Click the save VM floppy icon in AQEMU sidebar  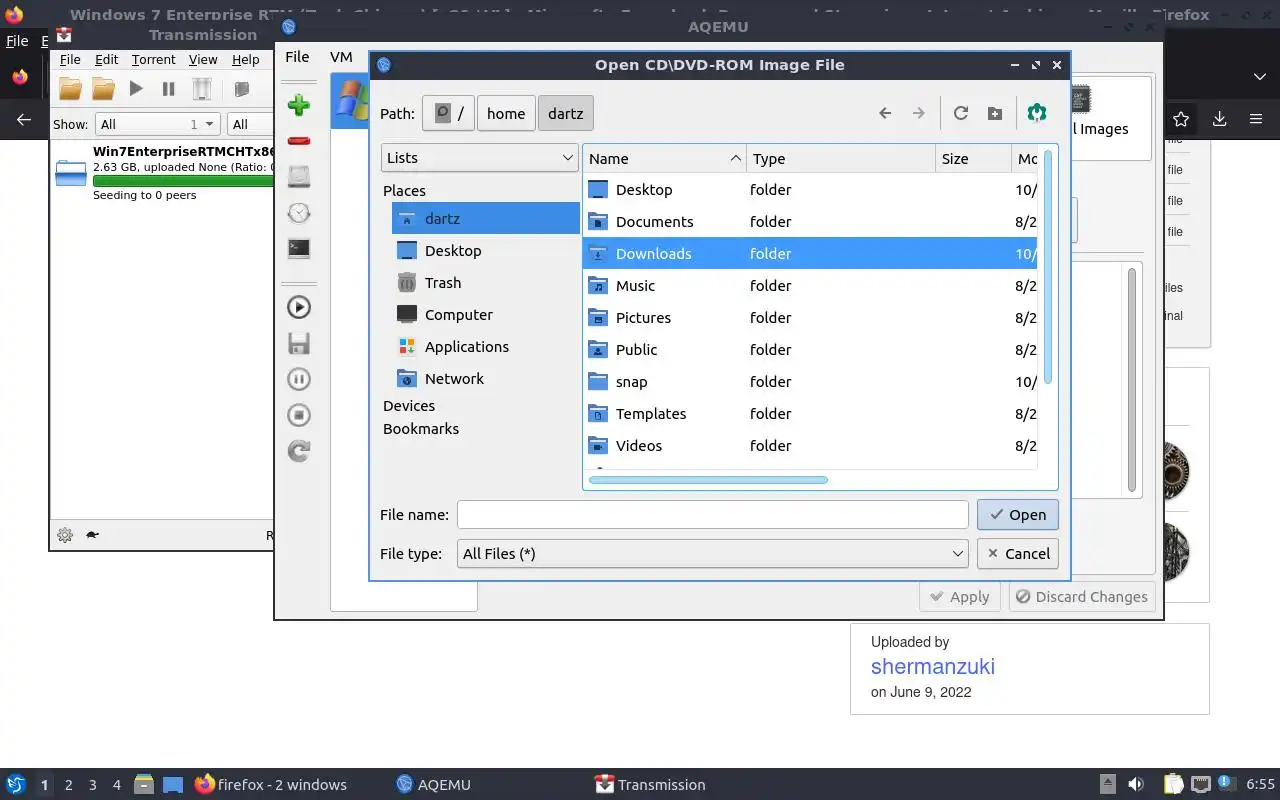coord(299,343)
